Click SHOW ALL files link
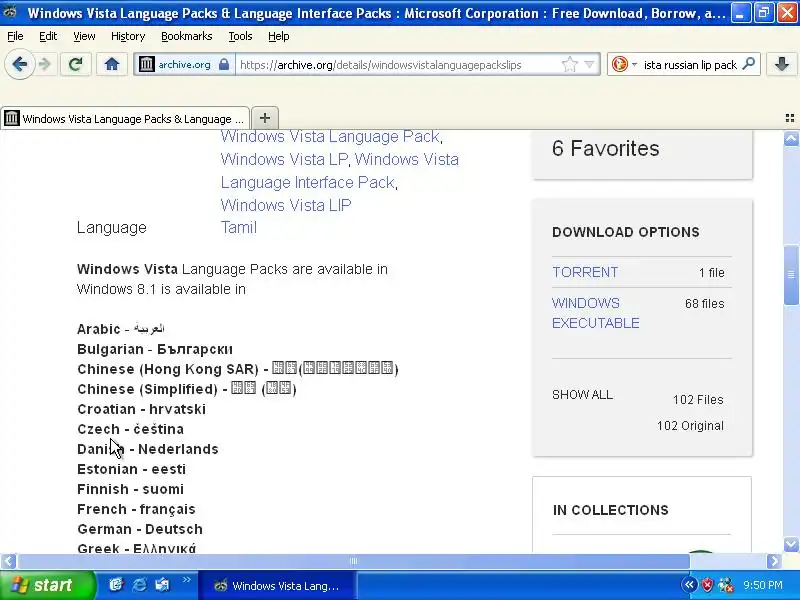The width and height of the screenshot is (800, 600). click(582, 394)
